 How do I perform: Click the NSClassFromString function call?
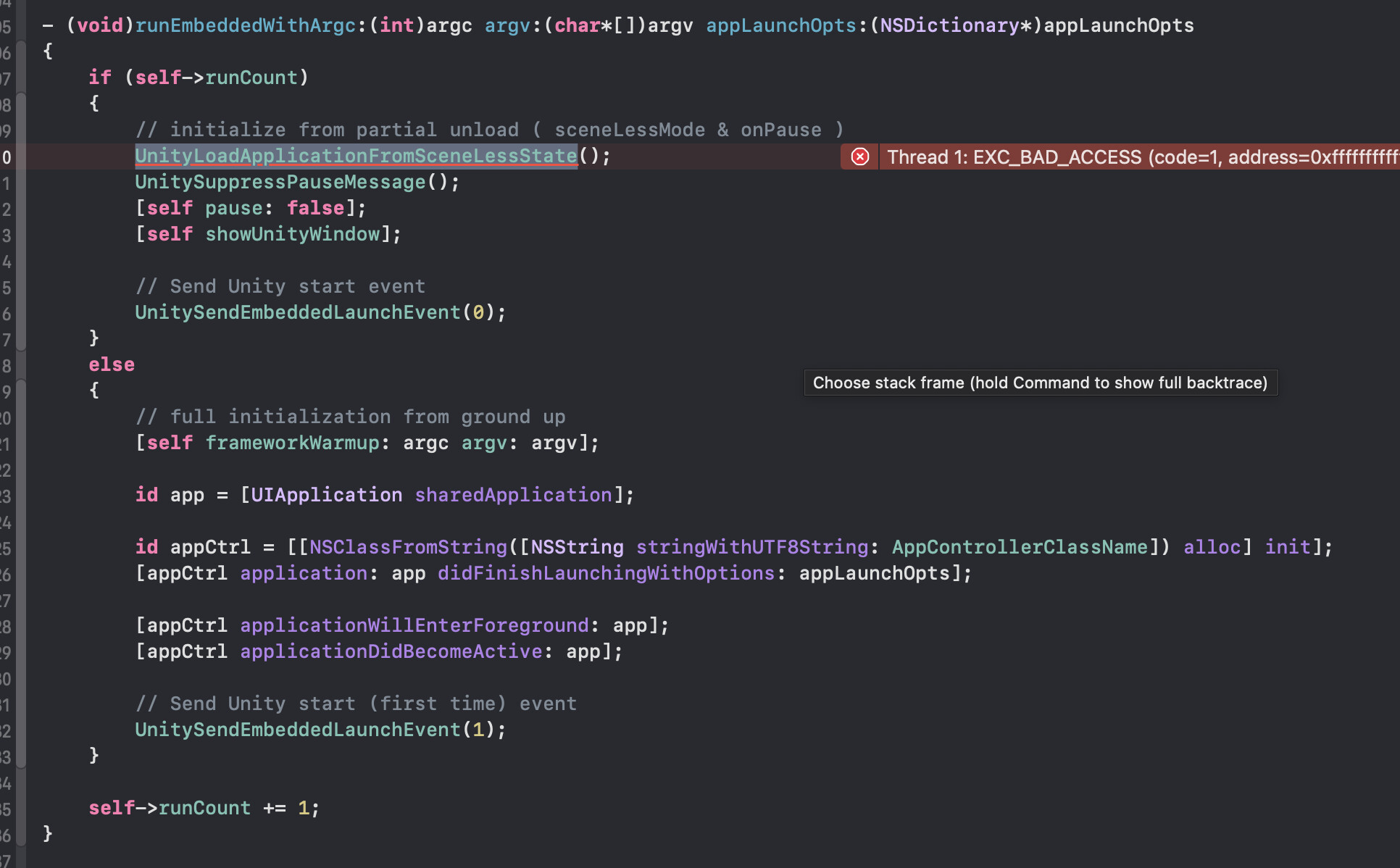pyautogui.click(x=407, y=547)
